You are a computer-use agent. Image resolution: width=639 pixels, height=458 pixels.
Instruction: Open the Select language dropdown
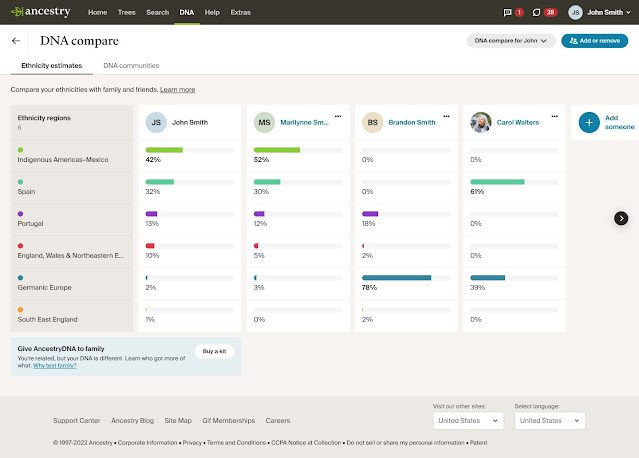pos(550,421)
